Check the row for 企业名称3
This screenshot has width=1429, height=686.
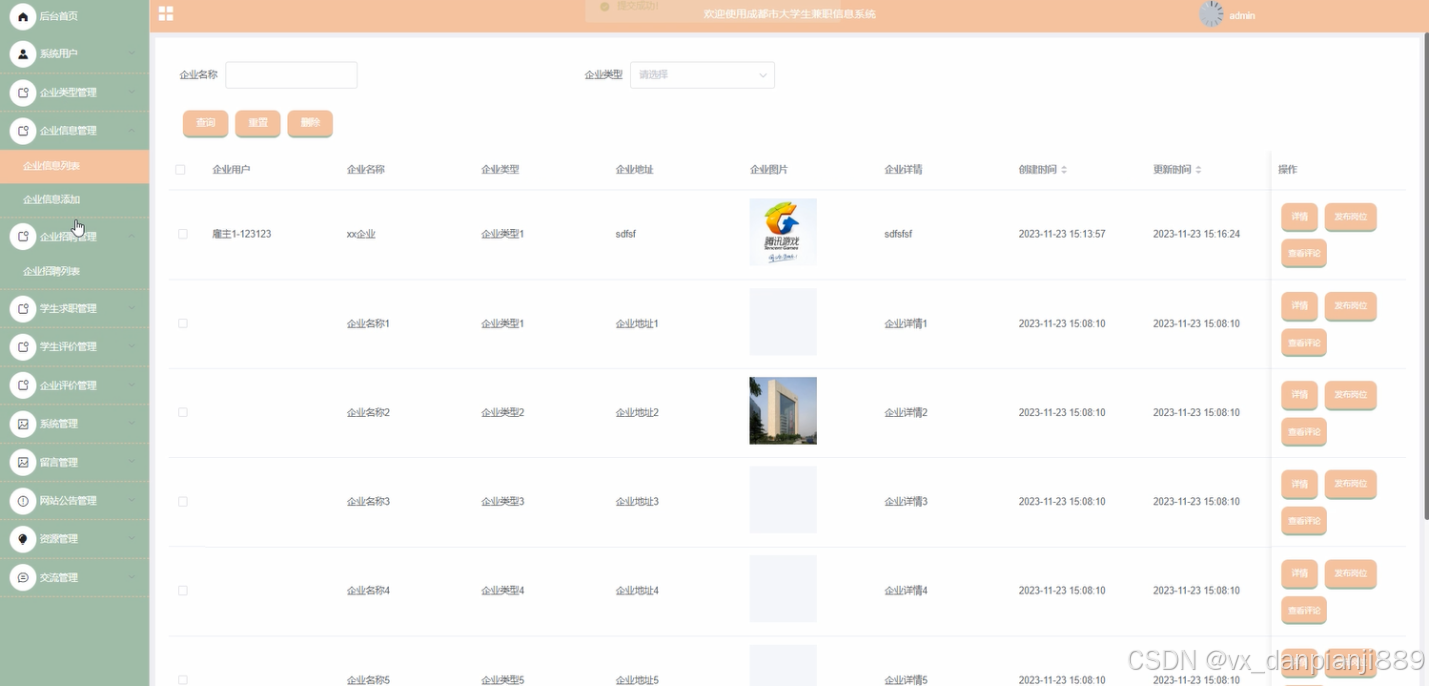click(183, 502)
